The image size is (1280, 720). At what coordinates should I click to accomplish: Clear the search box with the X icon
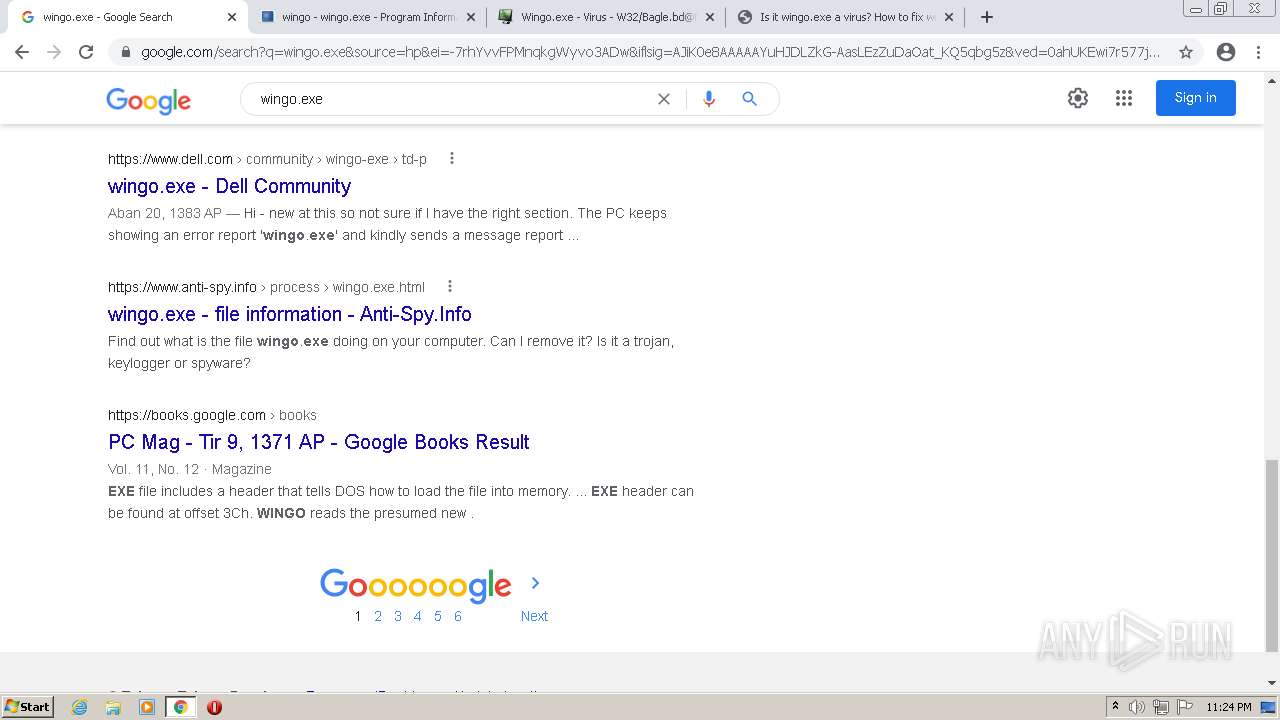point(663,99)
